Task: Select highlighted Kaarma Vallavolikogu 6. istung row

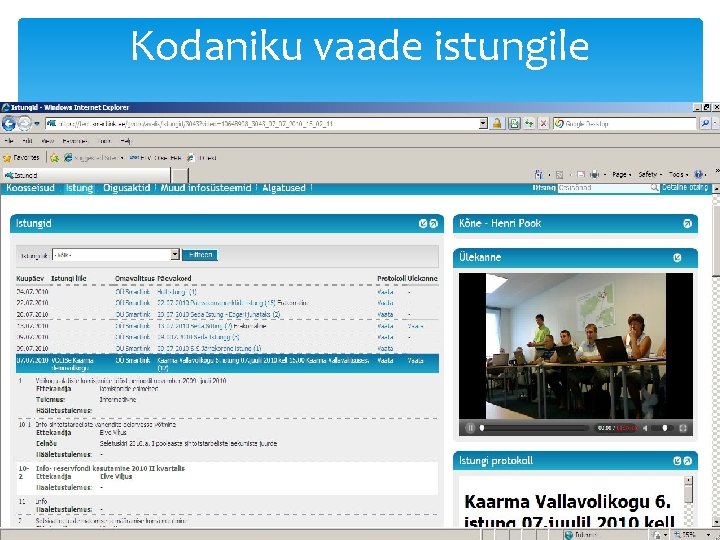Action: pyautogui.click(x=227, y=364)
